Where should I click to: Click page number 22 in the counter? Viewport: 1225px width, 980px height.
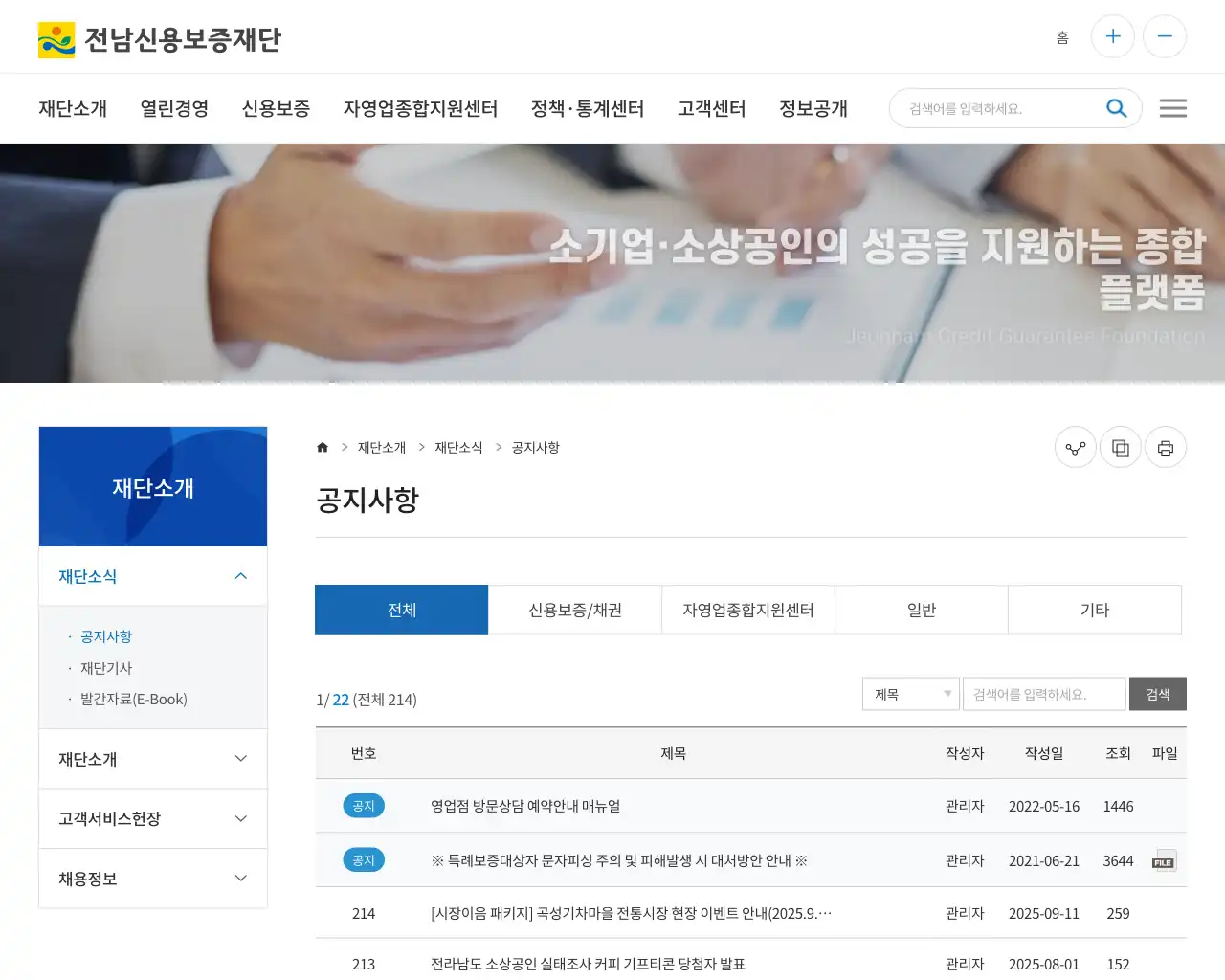point(341,700)
